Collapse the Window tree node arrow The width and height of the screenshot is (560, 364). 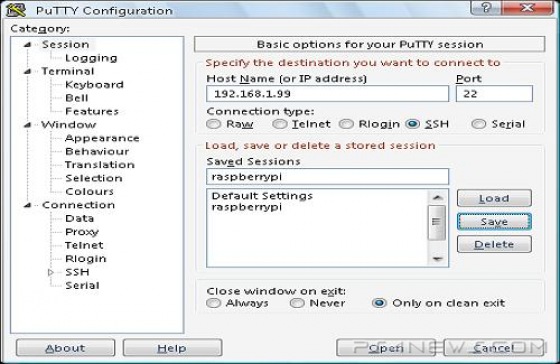28,125
